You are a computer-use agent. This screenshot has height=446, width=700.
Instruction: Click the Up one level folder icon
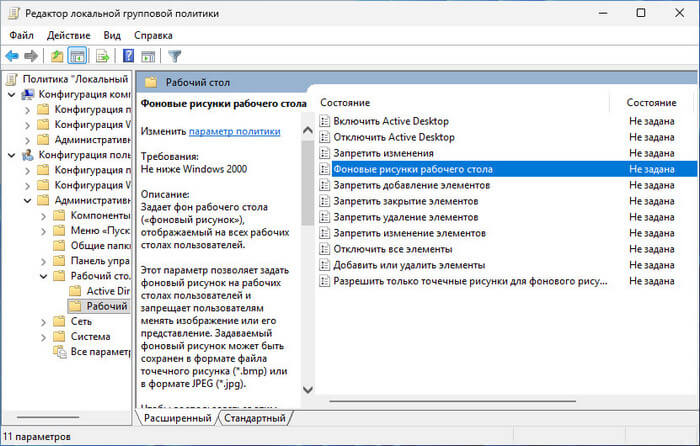pos(58,56)
